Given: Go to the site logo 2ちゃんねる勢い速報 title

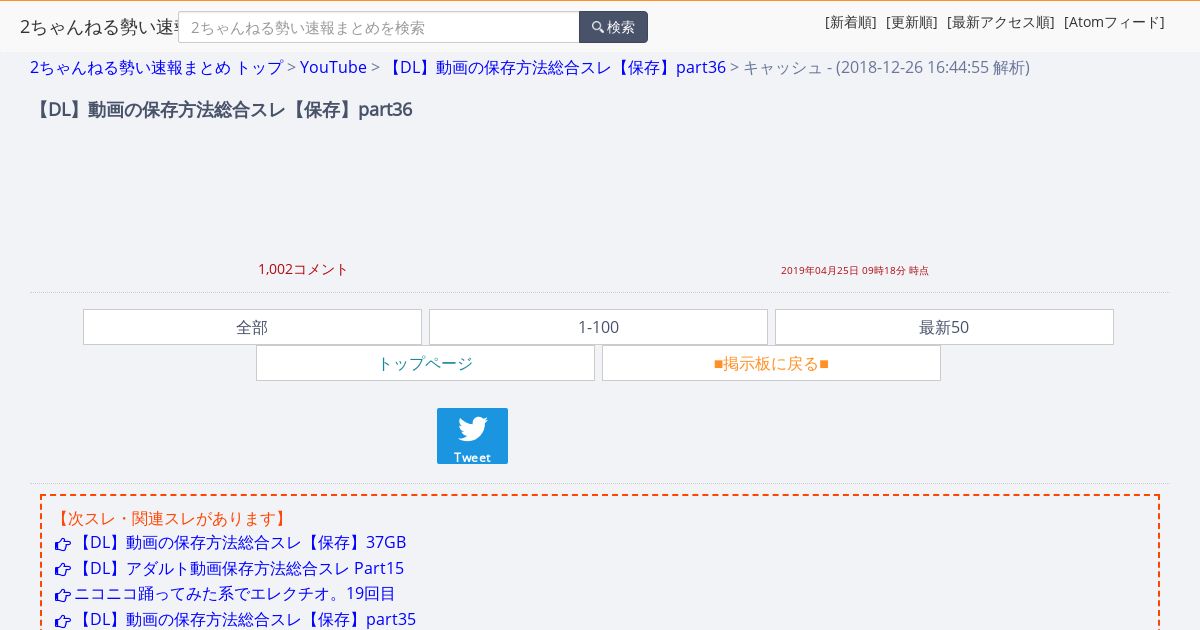Looking at the screenshot, I should point(99,27).
